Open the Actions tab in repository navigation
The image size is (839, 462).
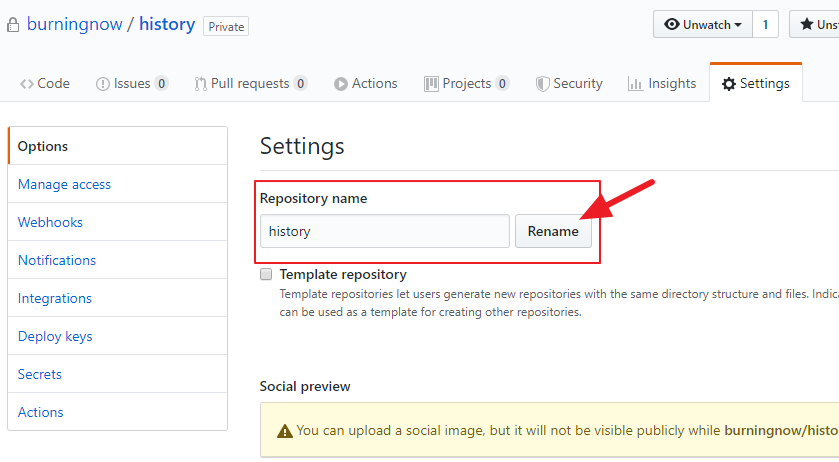[x=366, y=84]
